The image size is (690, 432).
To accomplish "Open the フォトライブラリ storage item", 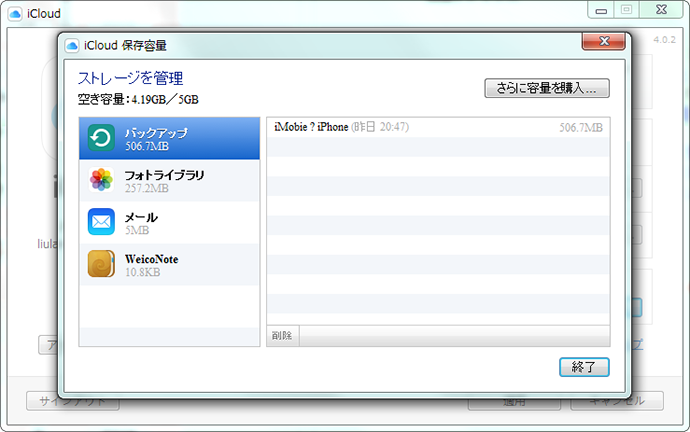I will pyautogui.click(x=169, y=180).
